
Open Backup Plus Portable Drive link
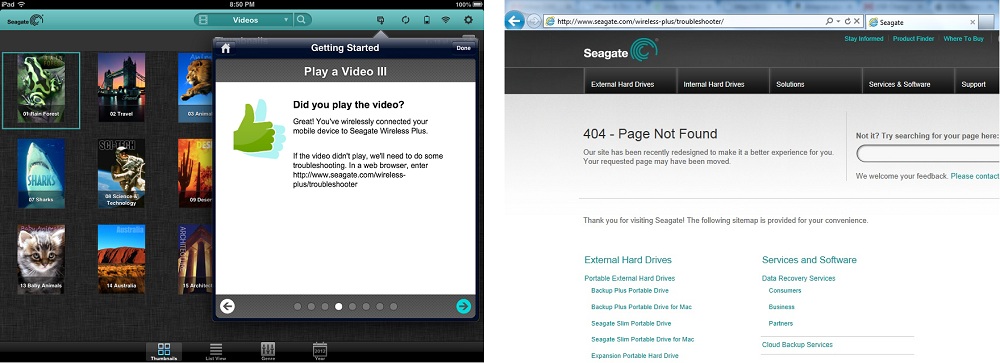pyautogui.click(x=629, y=290)
